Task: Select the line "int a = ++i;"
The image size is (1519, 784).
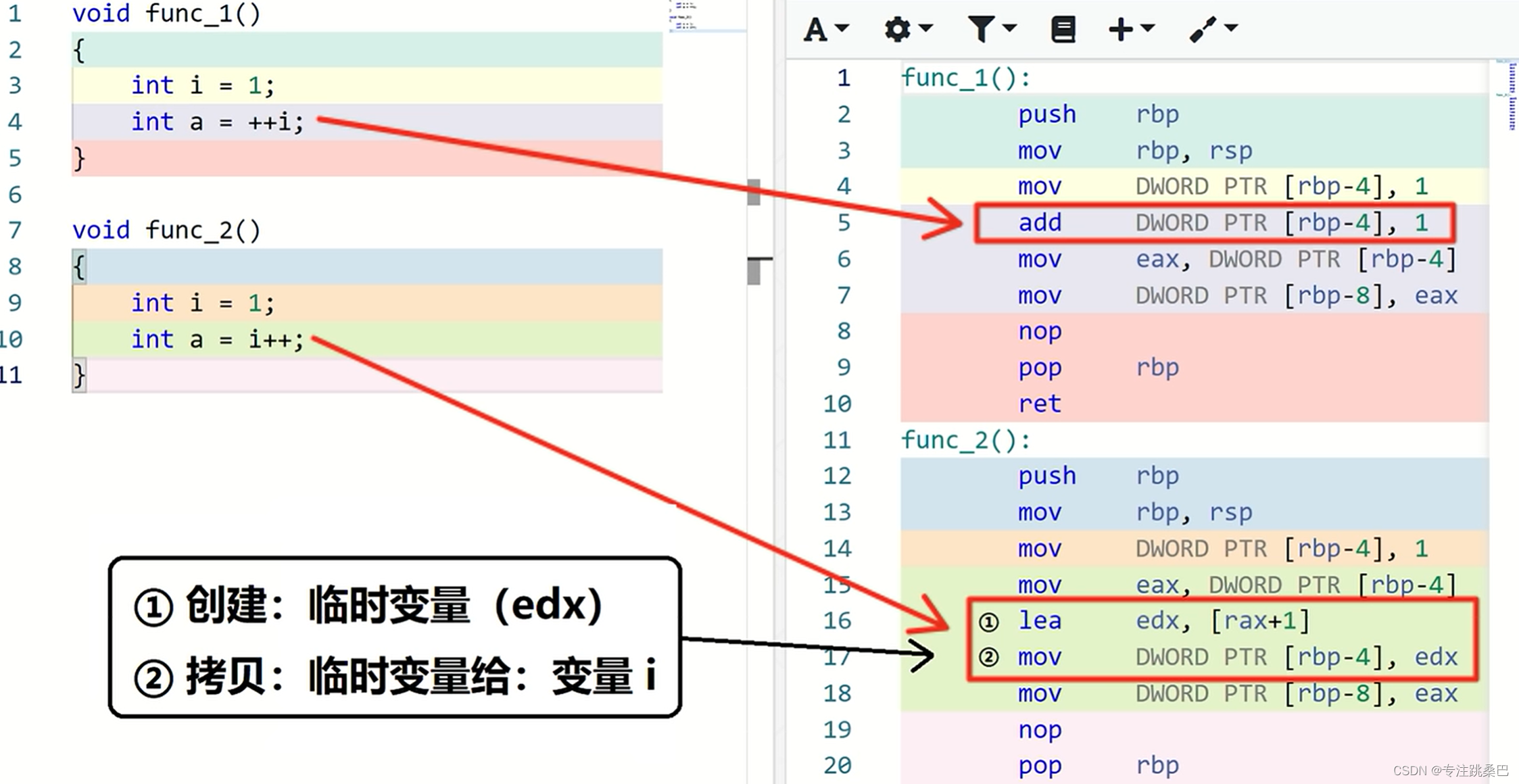Action: point(216,122)
